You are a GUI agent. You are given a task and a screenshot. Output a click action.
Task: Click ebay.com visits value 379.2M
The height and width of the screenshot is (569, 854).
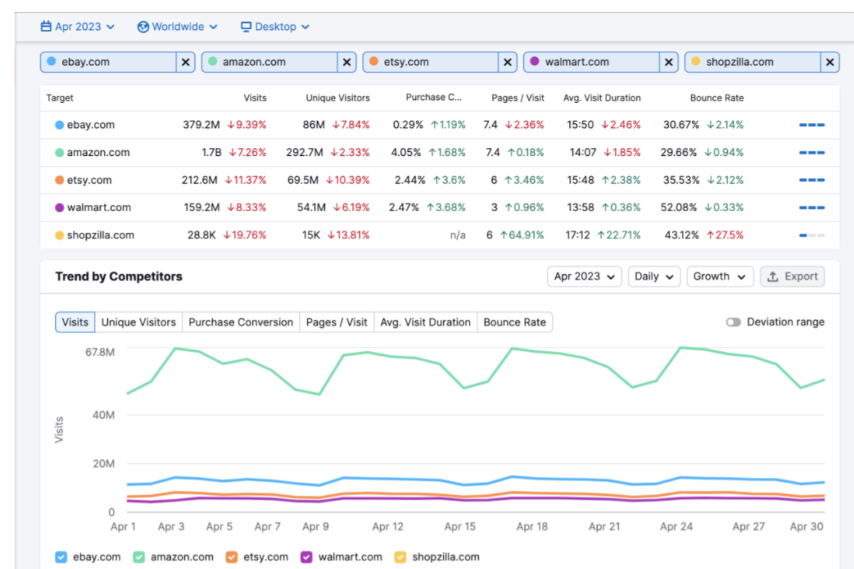[201, 125]
